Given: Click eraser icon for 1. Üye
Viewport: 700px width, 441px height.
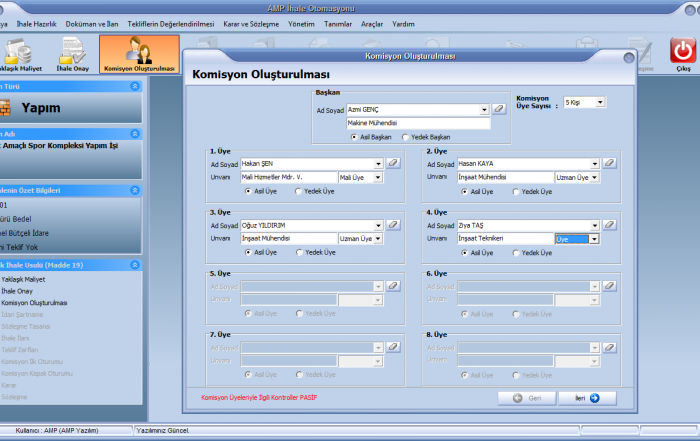Looking at the screenshot, I should click(x=393, y=163).
